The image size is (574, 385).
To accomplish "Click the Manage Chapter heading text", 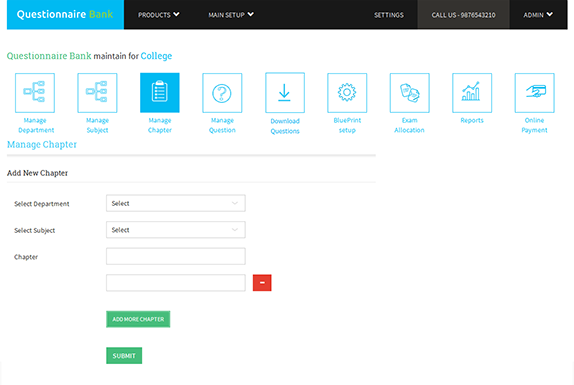I will click(42, 145).
